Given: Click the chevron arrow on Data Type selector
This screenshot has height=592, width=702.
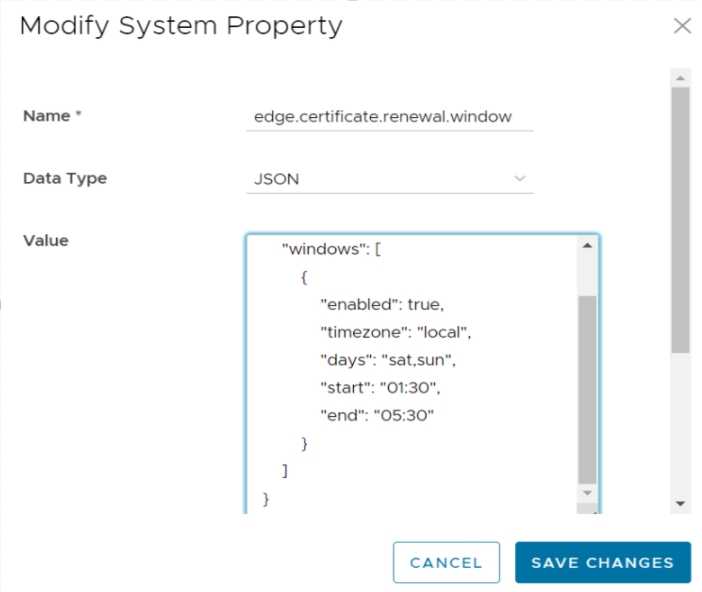Looking at the screenshot, I should pos(519,179).
